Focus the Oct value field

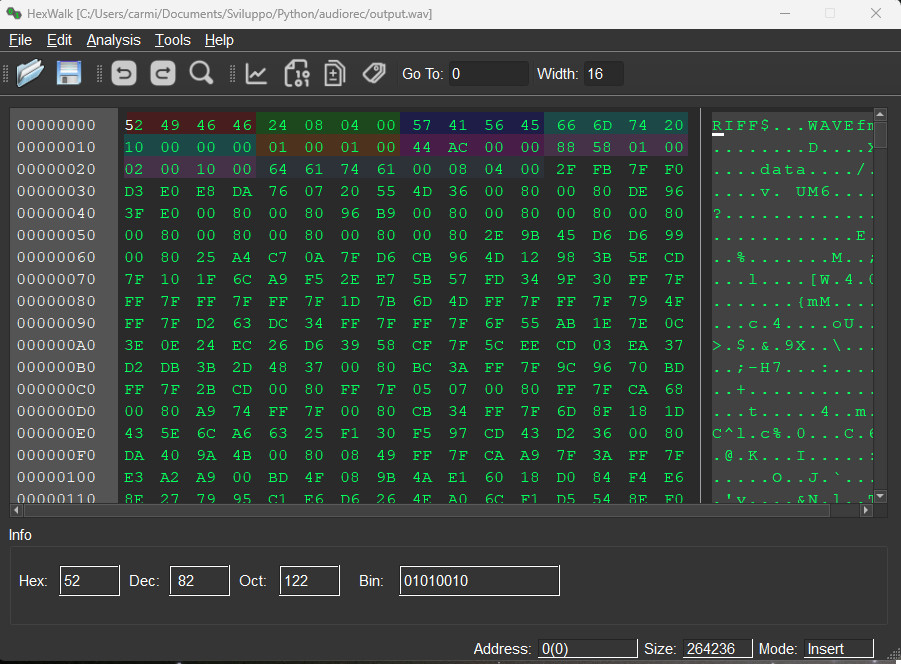pos(309,581)
